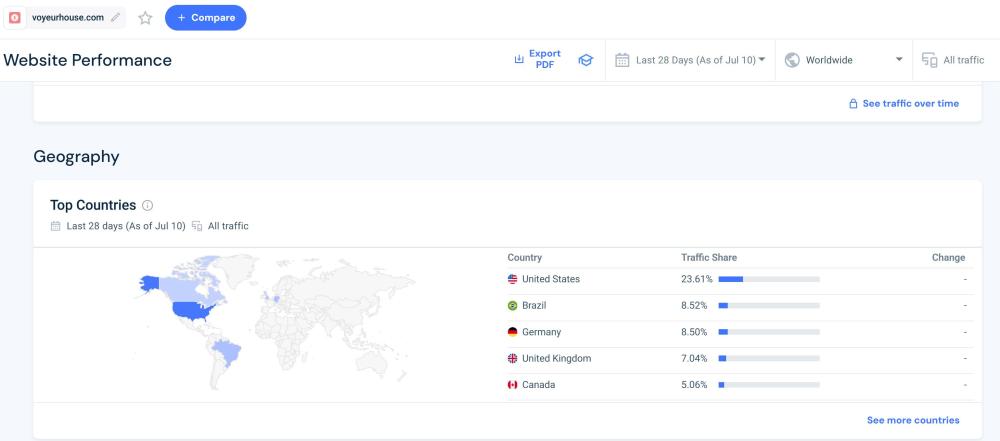Image resolution: width=1000 pixels, height=441 pixels.
Task: Open the graduation cap learning icon
Action: [586, 60]
